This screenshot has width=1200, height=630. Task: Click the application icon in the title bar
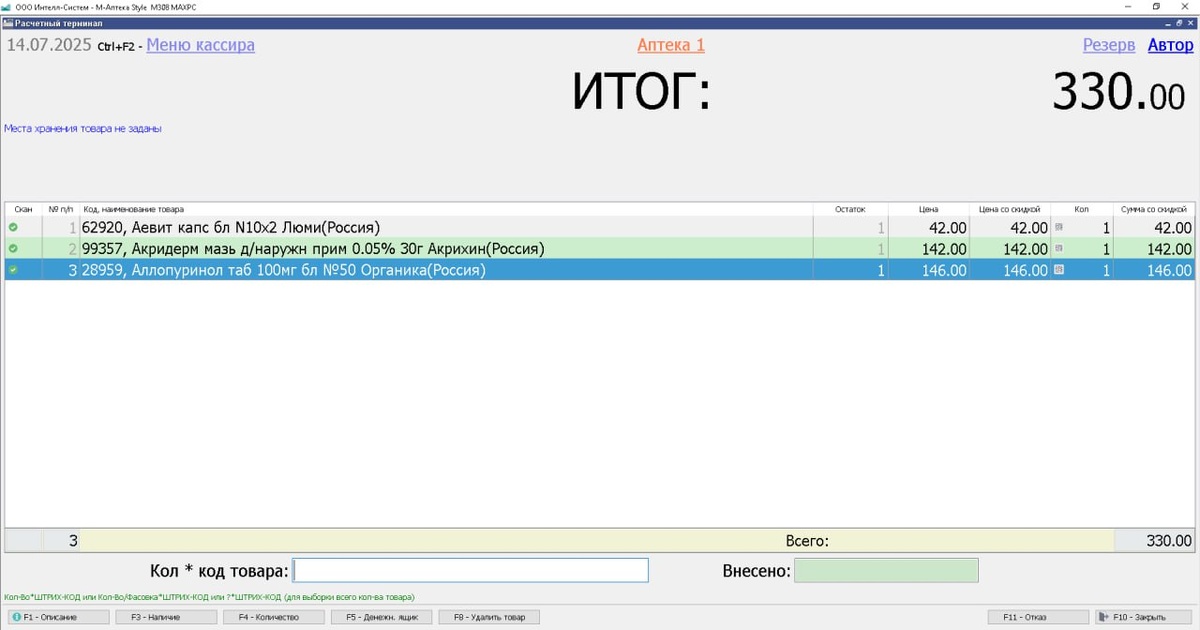(x=7, y=6)
